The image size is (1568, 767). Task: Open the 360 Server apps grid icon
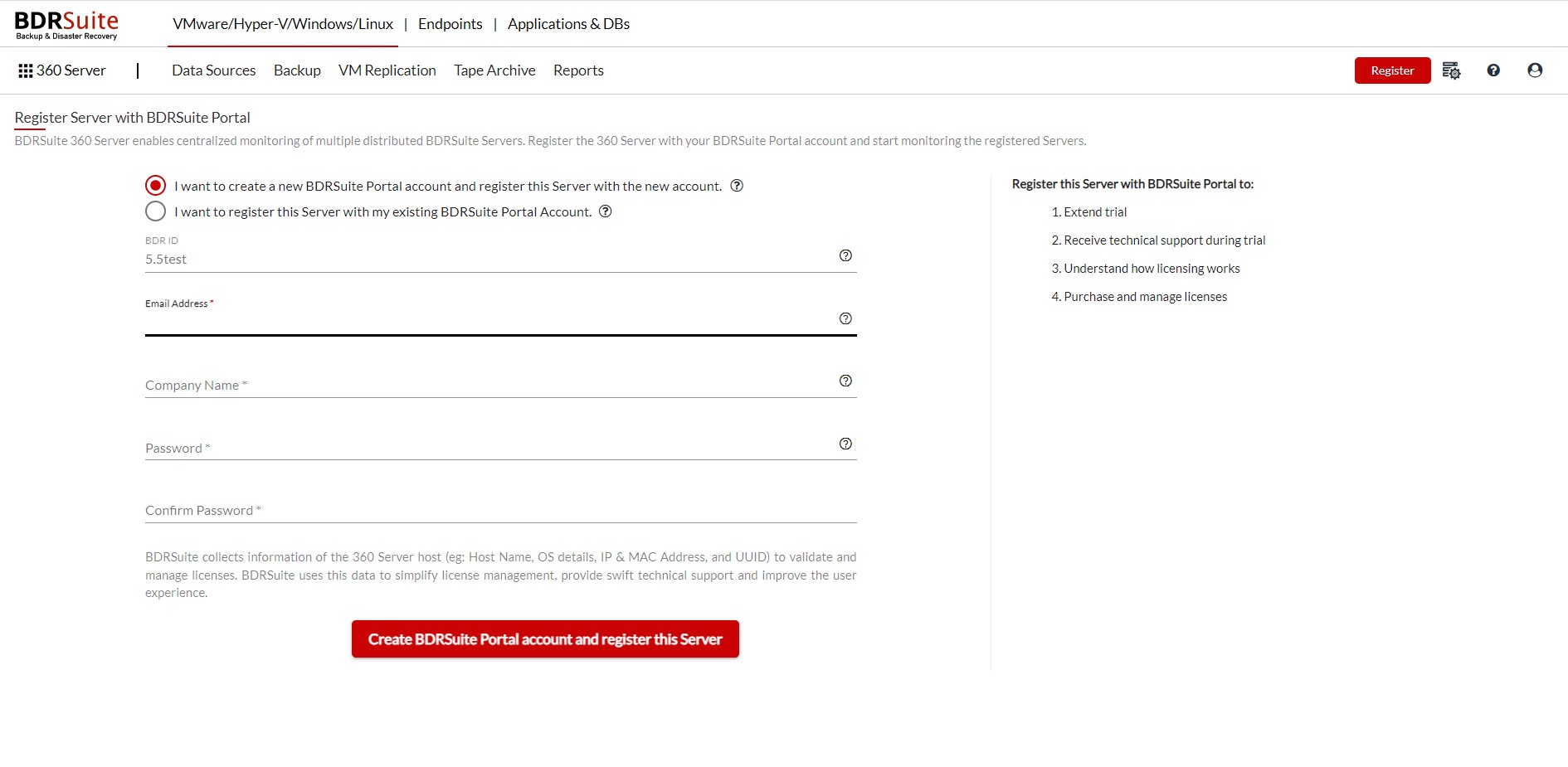(26, 71)
